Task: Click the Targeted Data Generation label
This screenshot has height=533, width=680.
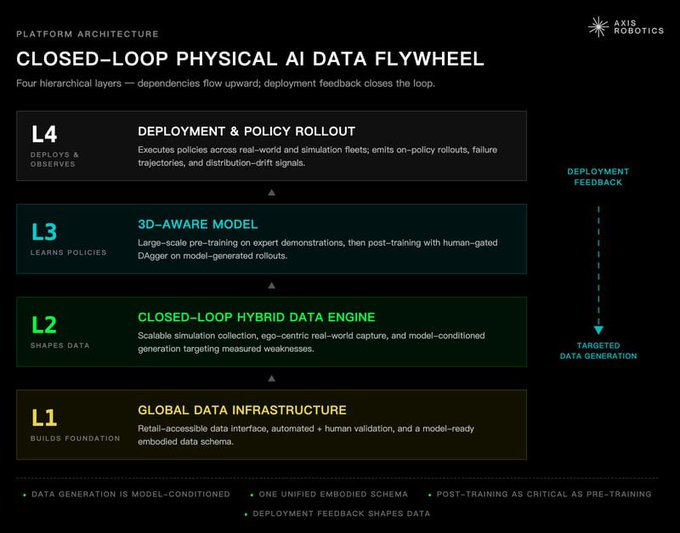Action: click(598, 351)
